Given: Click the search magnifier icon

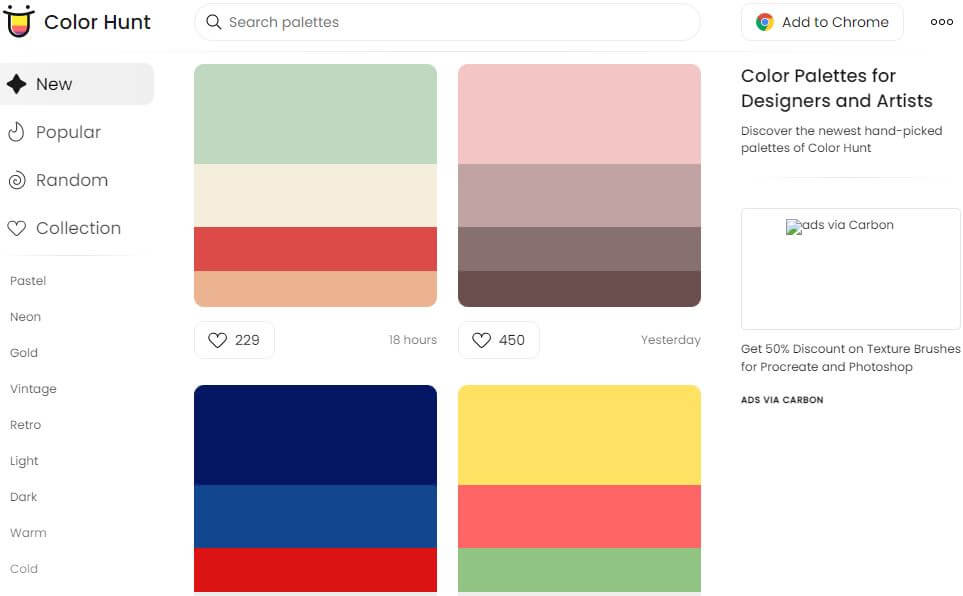Looking at the screenshot, I should [x=213, y=22].
